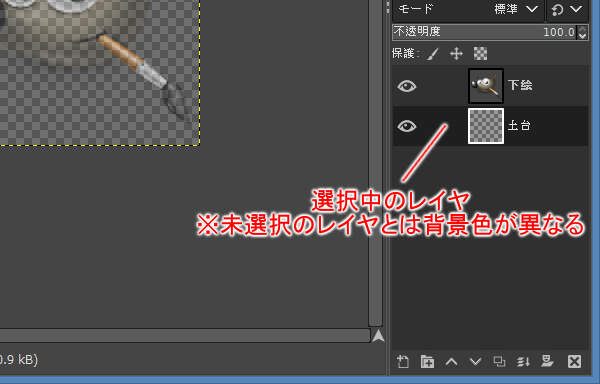Select the 土台 layer thumbnail

(486, 126)
